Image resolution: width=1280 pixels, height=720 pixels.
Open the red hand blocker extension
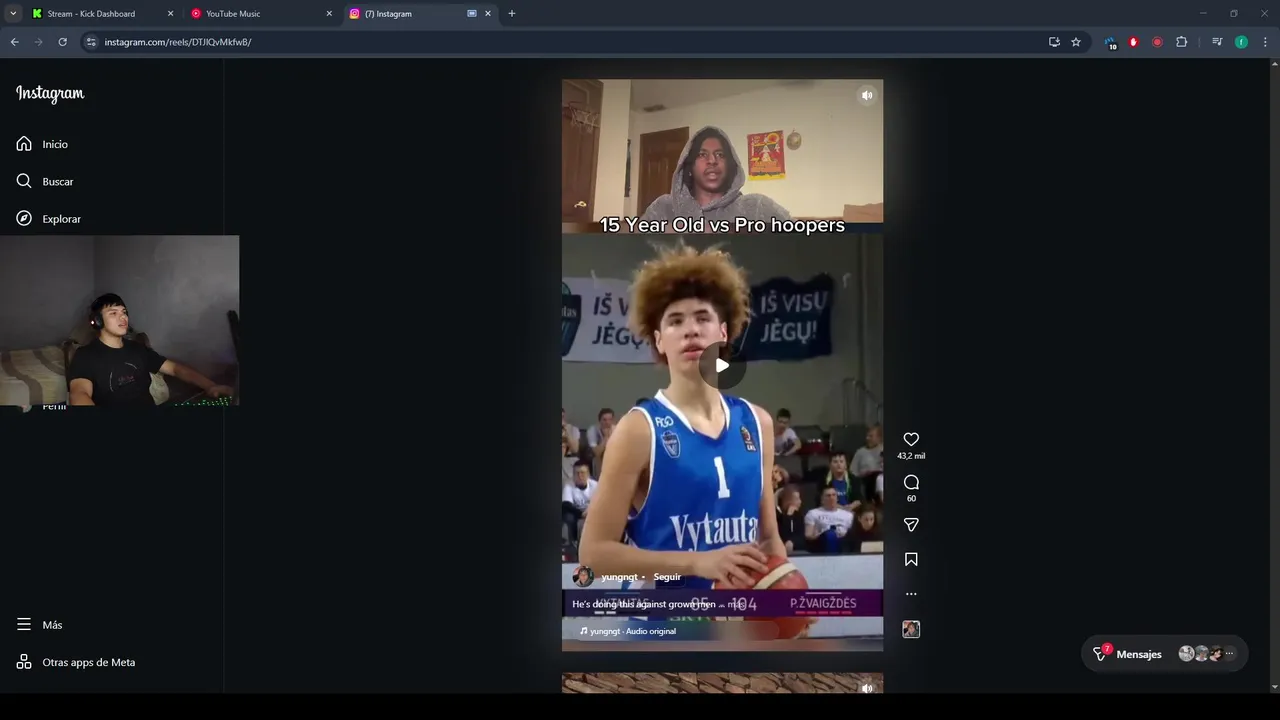1133,42
